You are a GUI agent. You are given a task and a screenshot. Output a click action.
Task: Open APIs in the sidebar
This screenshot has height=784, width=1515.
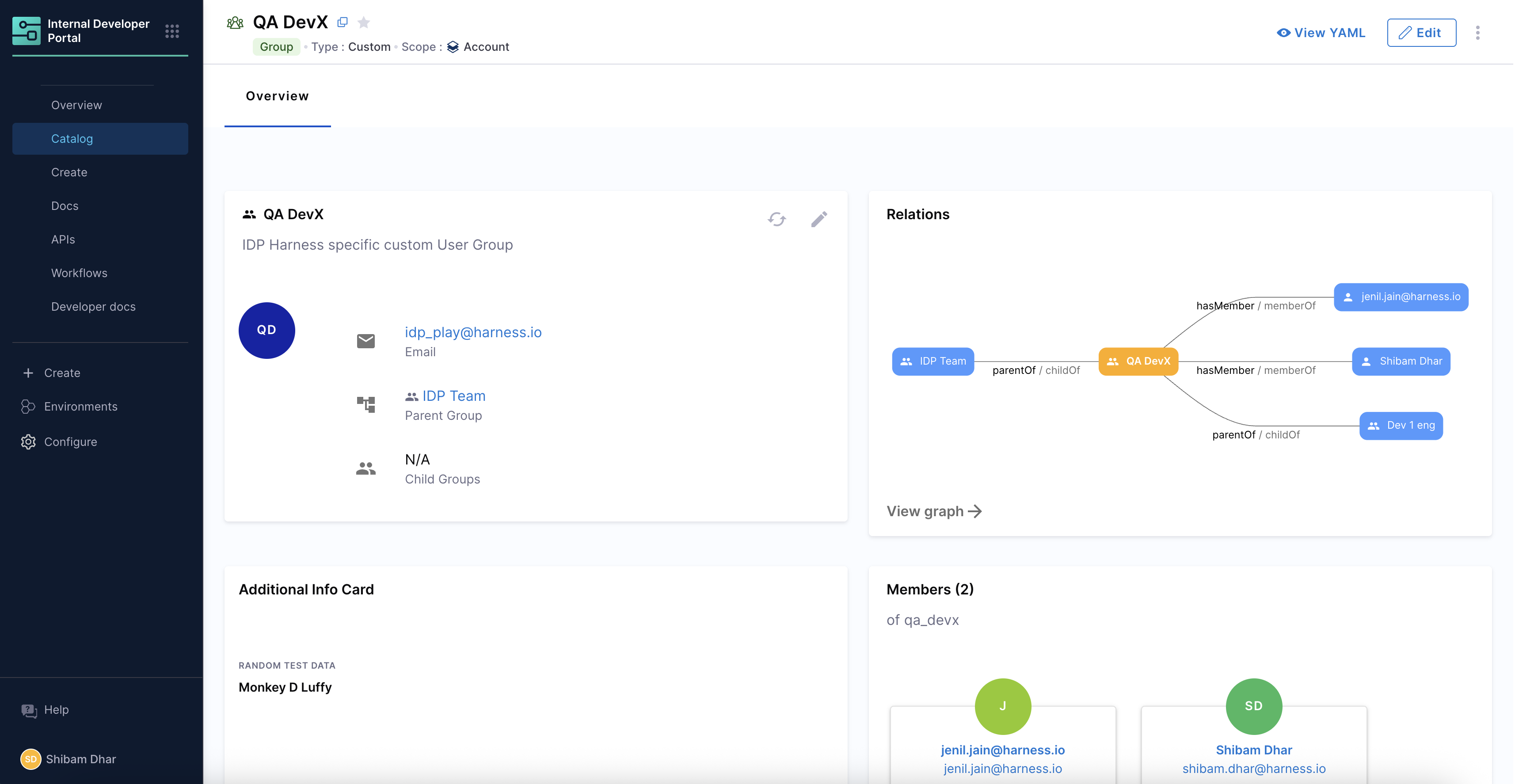click(x=63, y=240)
